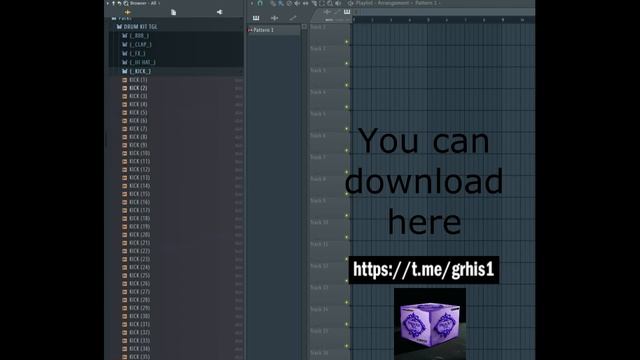Select the KICK (1) sample

tap(138, 80)
